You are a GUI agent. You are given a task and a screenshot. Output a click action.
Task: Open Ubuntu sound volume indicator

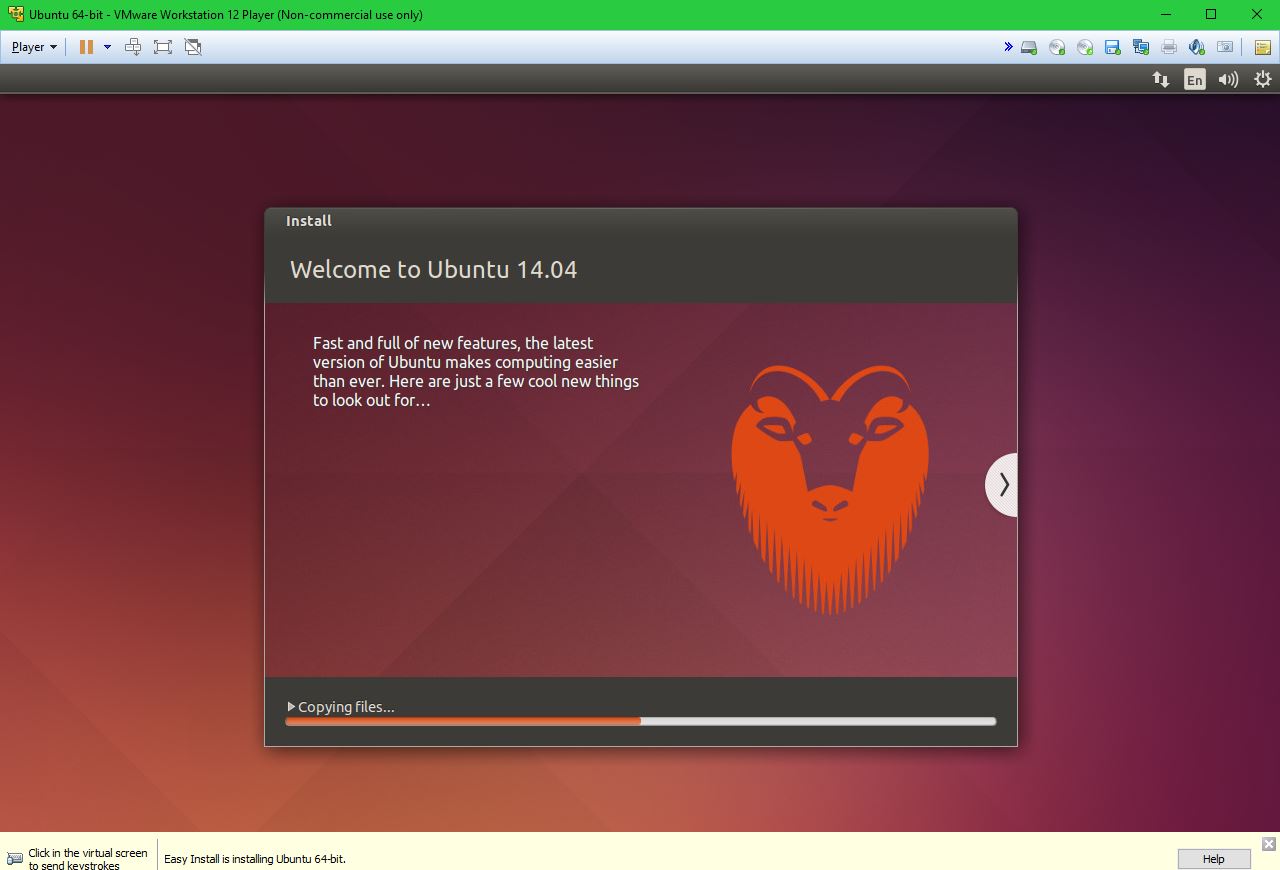pos(1228,79)
